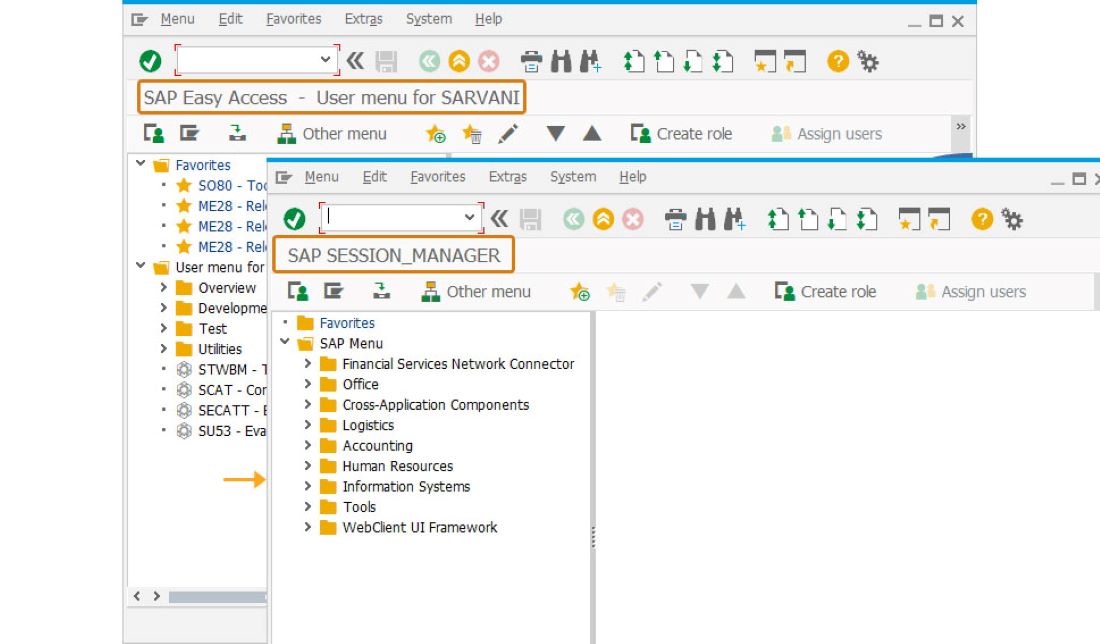The image size is (1100, 644).
Task: Click Assign users button in SARVANI window
Action: (826, 133)
